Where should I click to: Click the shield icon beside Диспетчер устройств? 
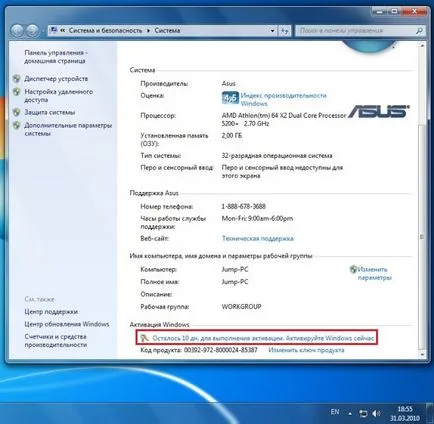(x=16, y=79)
